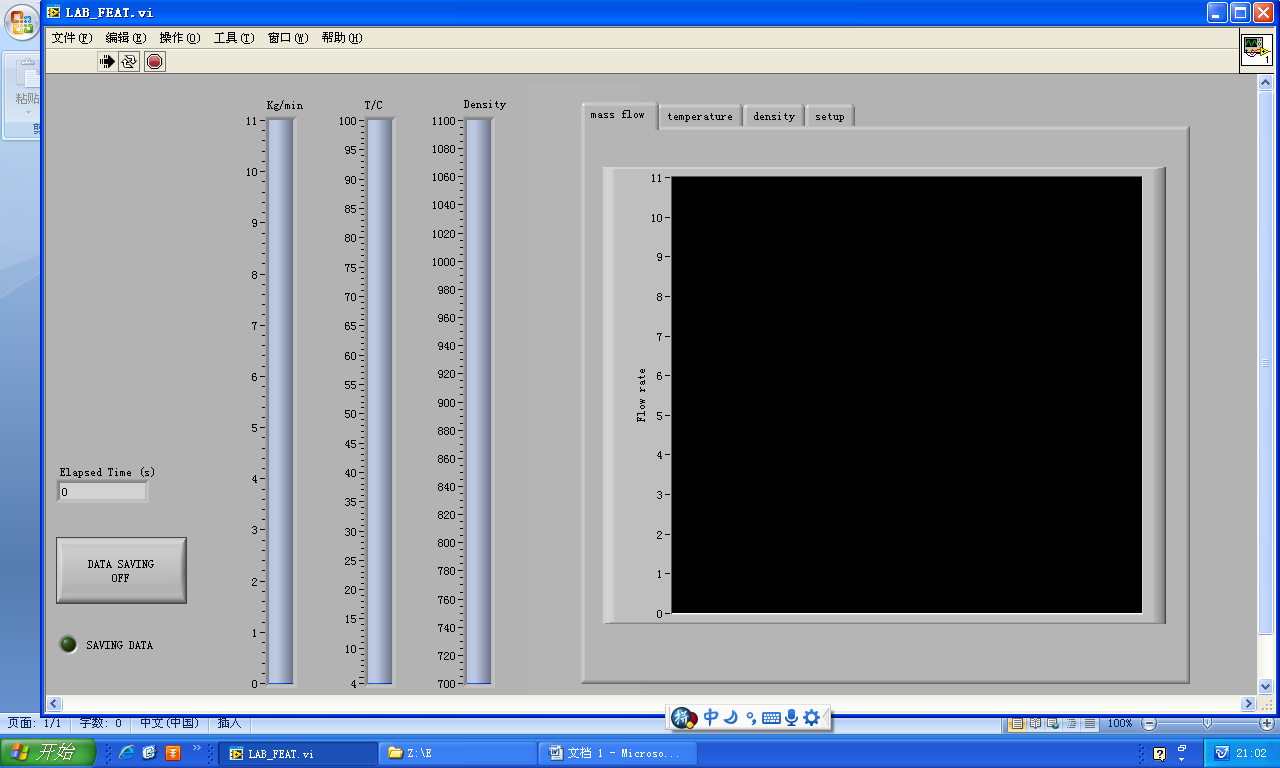Select Web Layout view in Word status bar
This screenshot has height=768, width=1280.
[1053, 723]
